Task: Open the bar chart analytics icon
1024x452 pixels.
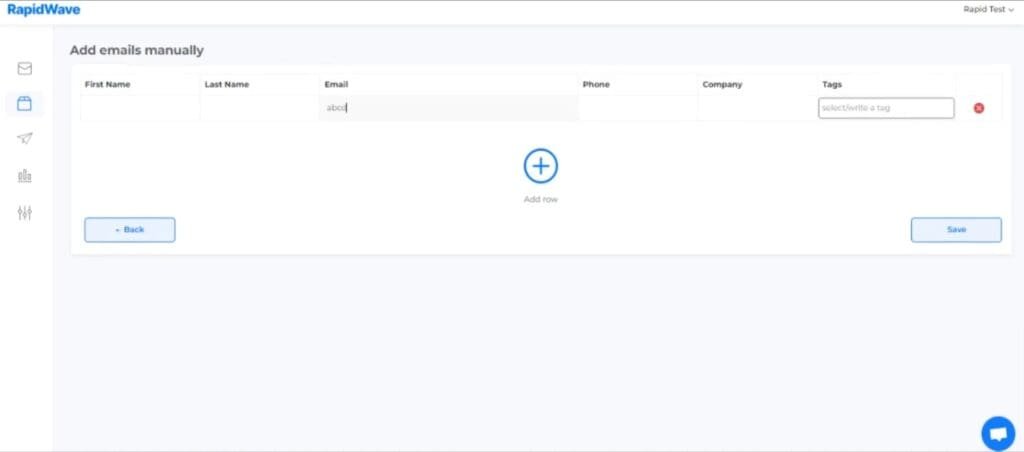Action: [x=25, y=176]
